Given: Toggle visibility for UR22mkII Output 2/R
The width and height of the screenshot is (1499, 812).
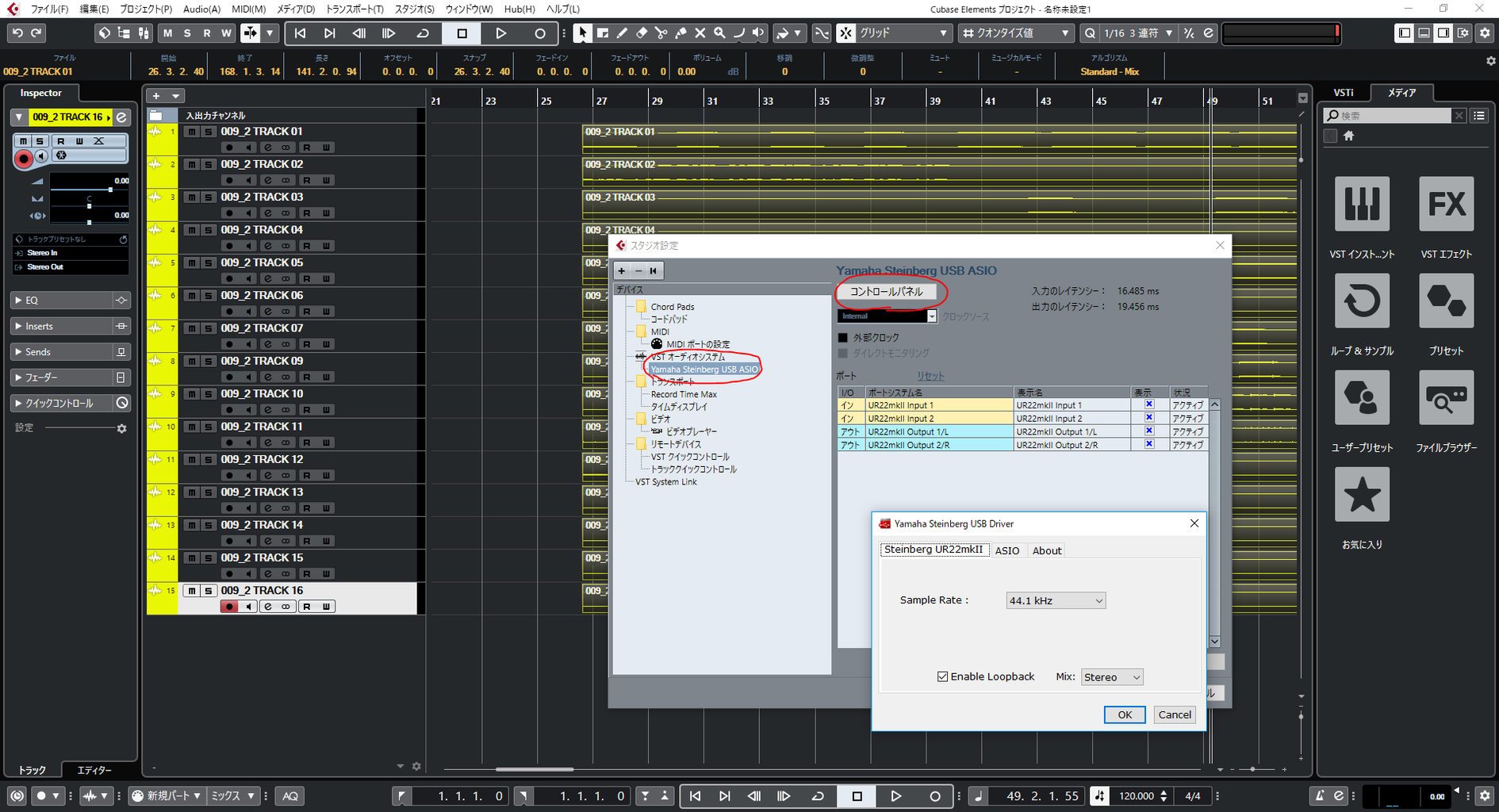Looking at the screenshot, I should (1148, 445).
